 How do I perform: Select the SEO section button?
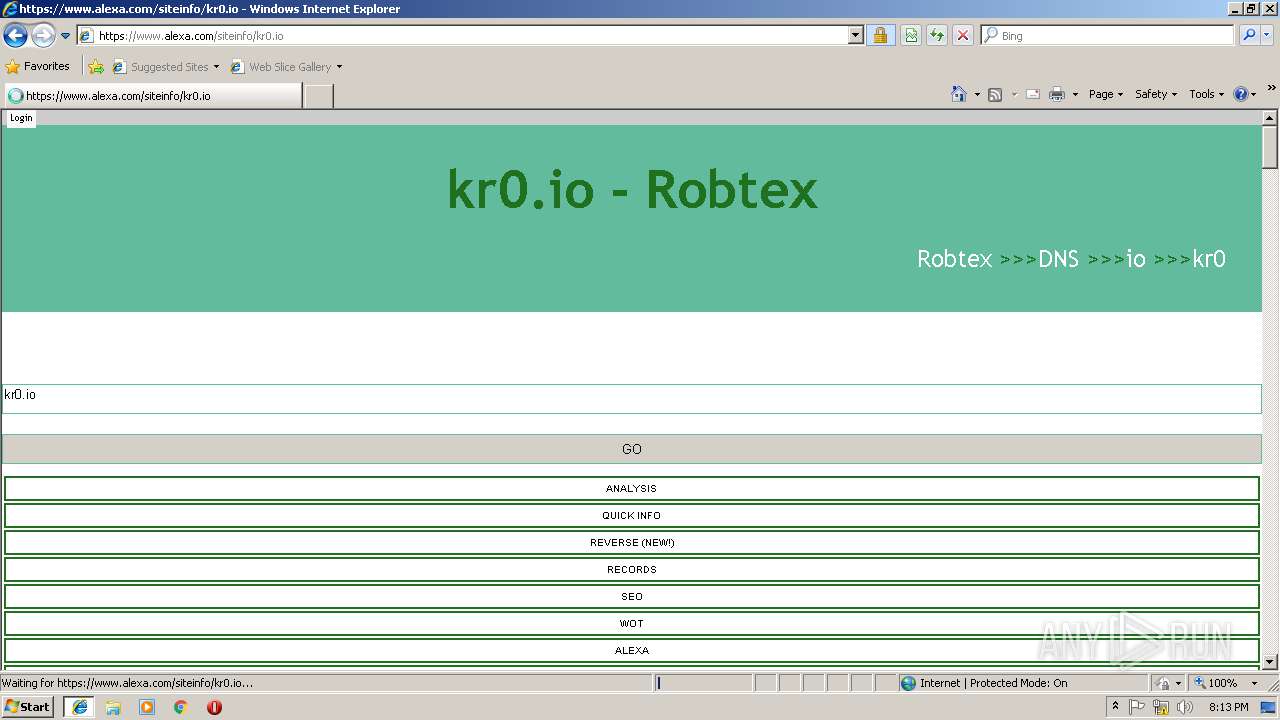(x=632, y=597)
